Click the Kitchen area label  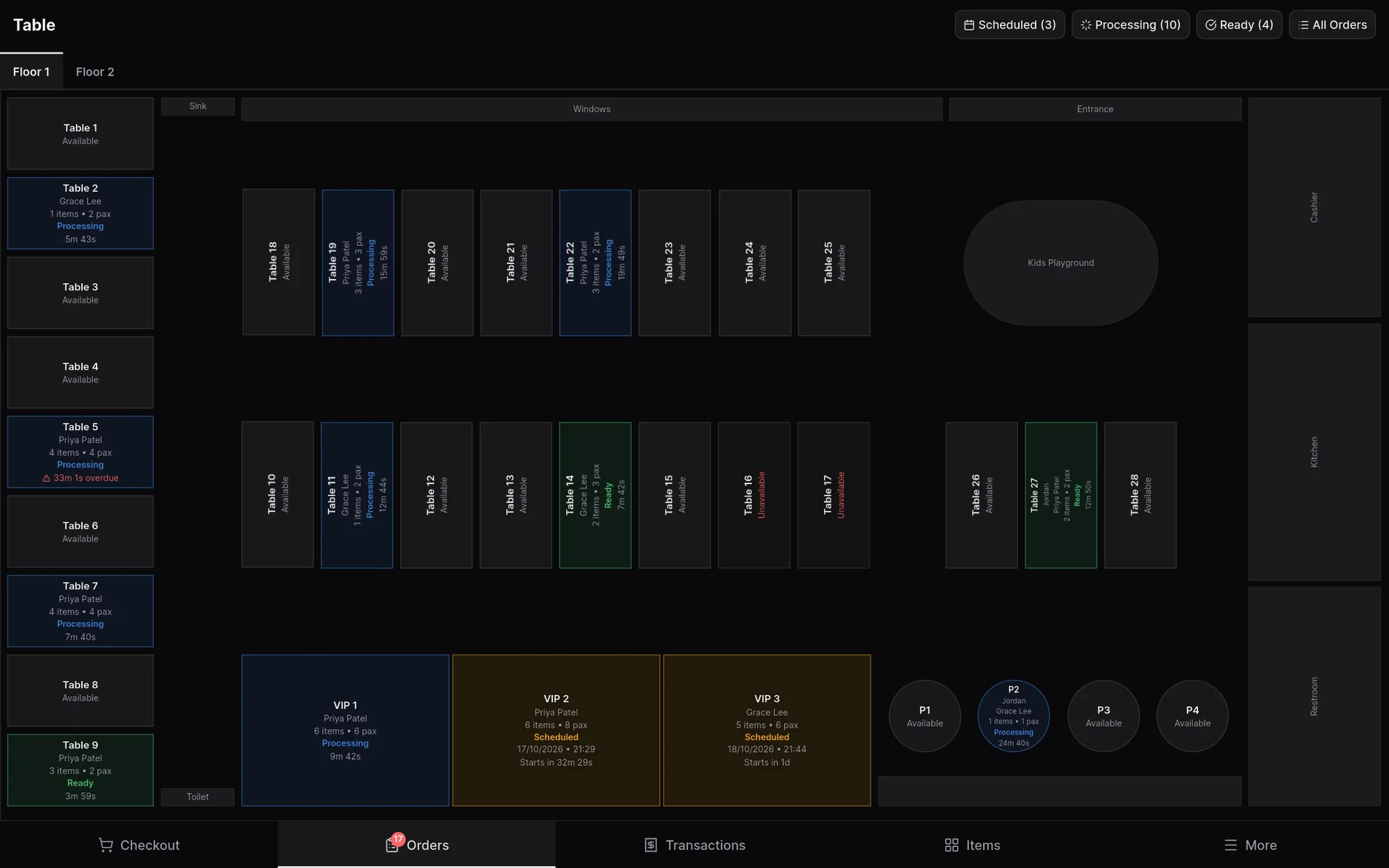(x=1314, y=452)
